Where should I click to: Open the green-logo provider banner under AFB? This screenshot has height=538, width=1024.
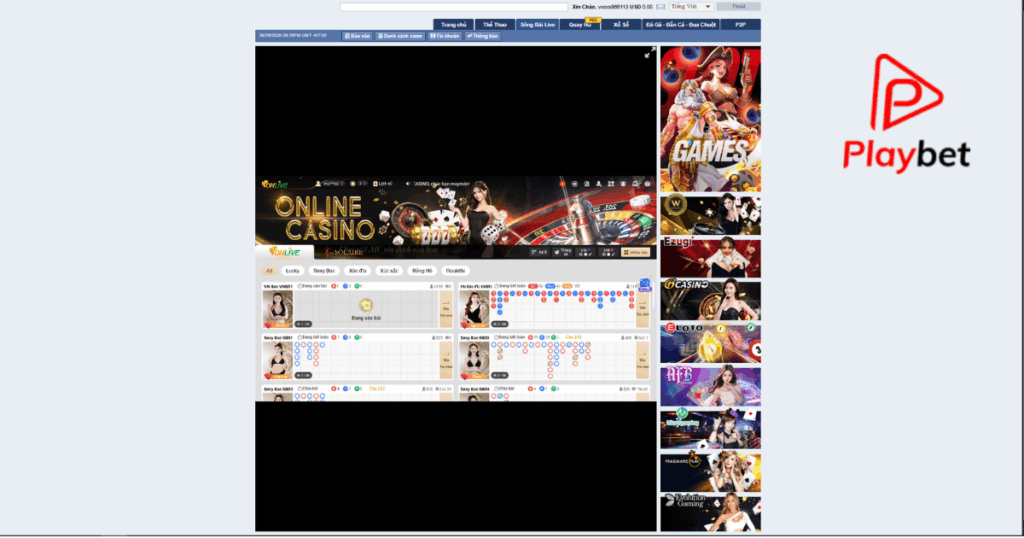pos(711,429)
